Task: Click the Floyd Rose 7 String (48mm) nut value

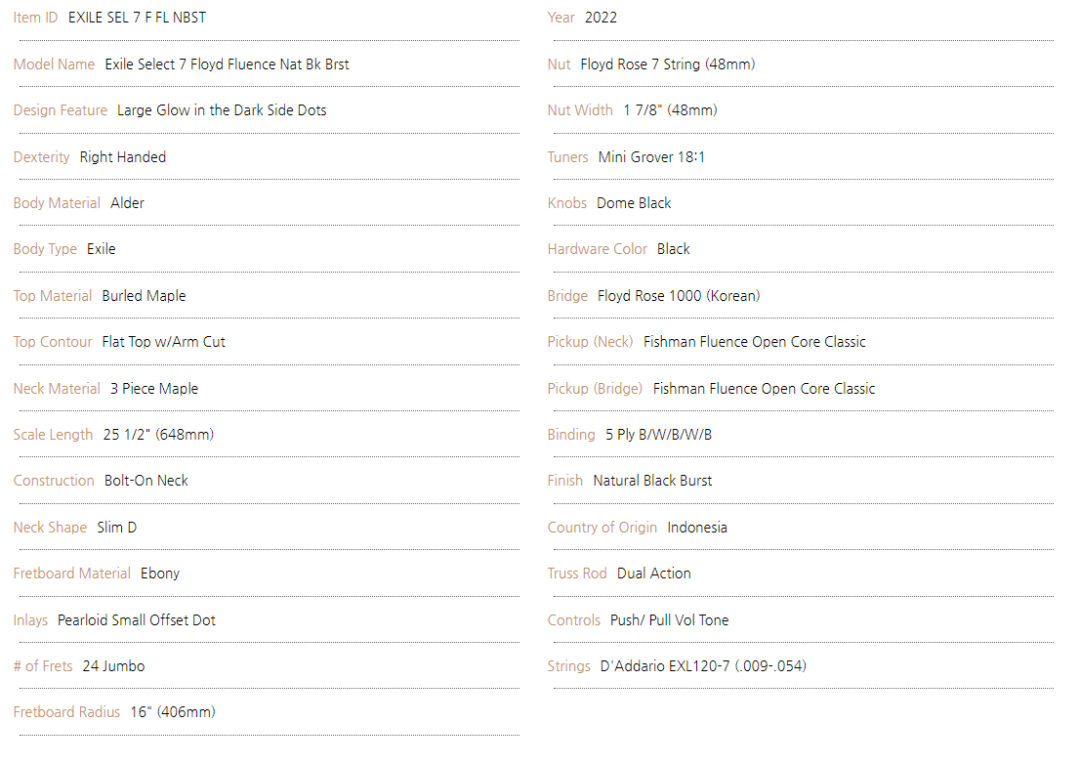Action: click(668, 64)
